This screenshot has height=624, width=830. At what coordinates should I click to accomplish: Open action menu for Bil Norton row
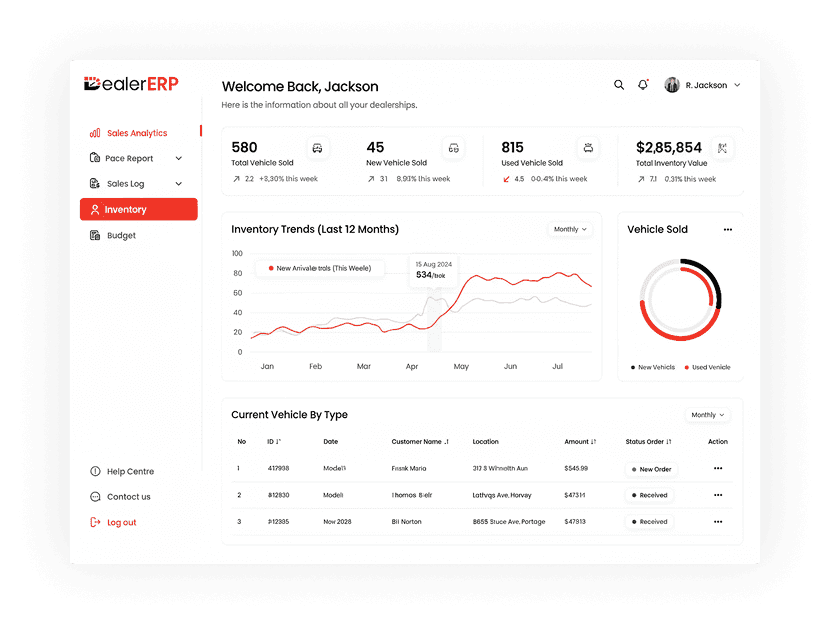[717, 521]
